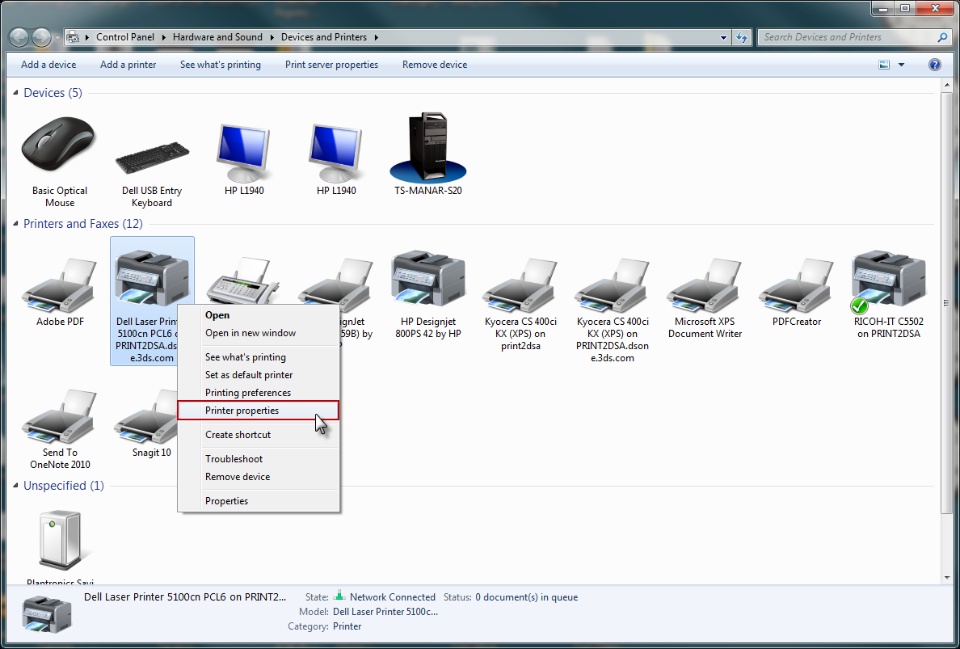Viewport: 960px width, 649px height.
Task: Click the Network Connected state text
Action: click(x=392, y=597)
